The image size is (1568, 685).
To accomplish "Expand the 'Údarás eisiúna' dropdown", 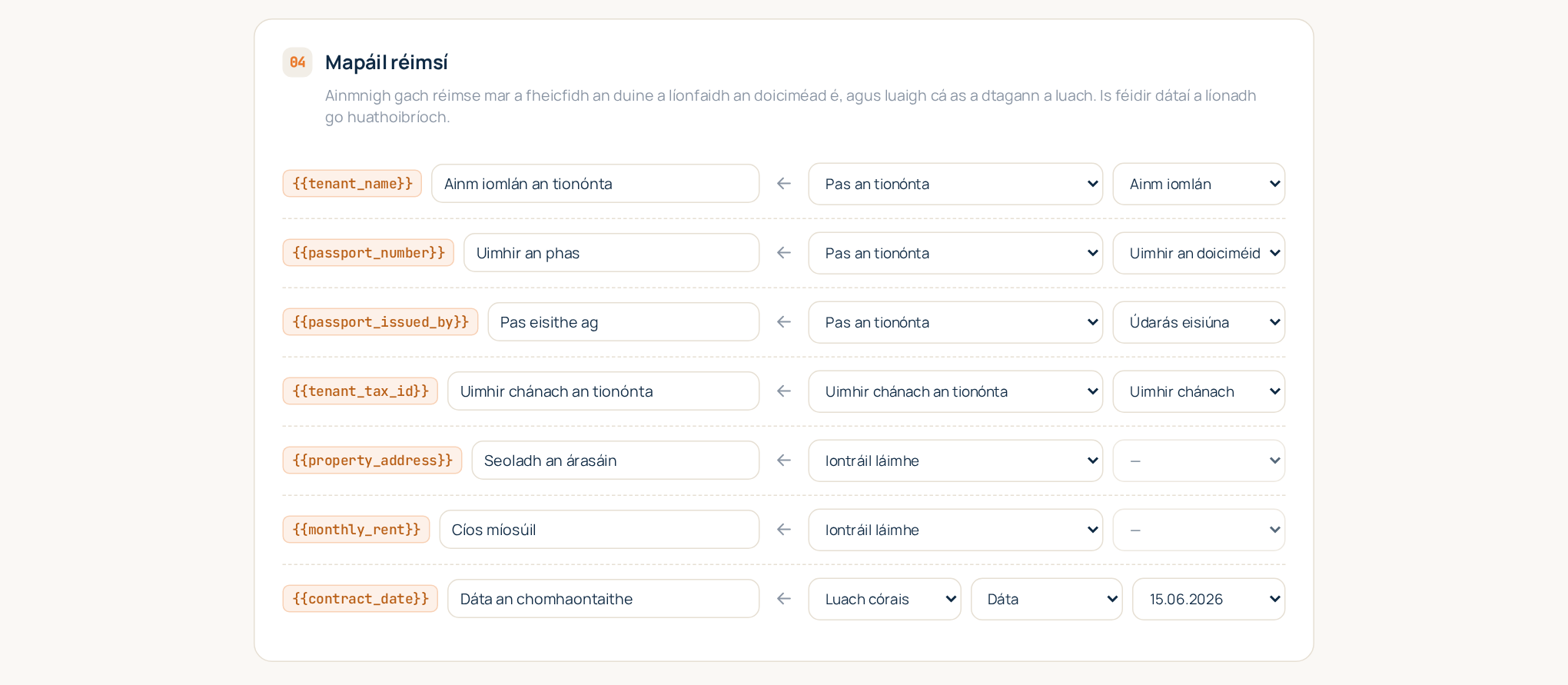I will 1199,322.
